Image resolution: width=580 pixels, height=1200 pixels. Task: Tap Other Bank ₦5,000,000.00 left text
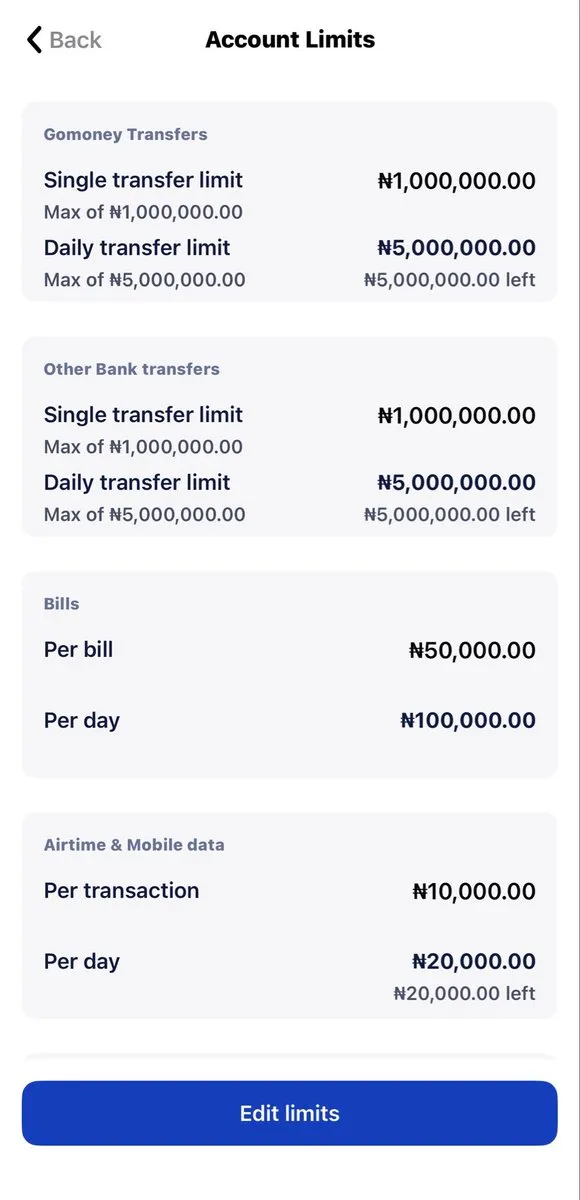[450, 515]
